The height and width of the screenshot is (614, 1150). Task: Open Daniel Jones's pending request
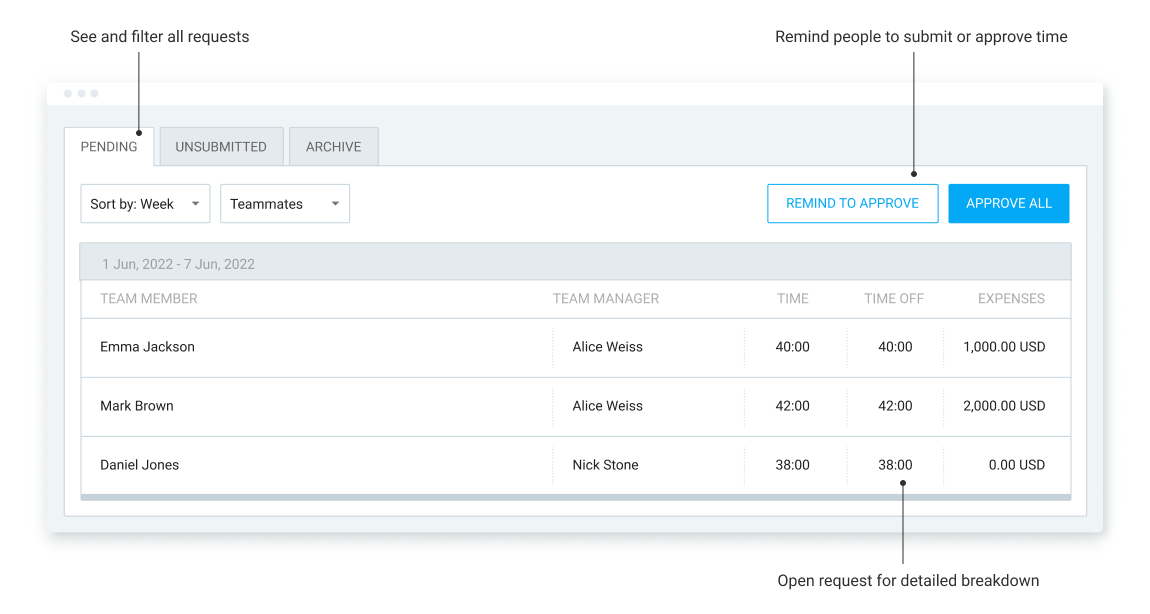(139, 465)
